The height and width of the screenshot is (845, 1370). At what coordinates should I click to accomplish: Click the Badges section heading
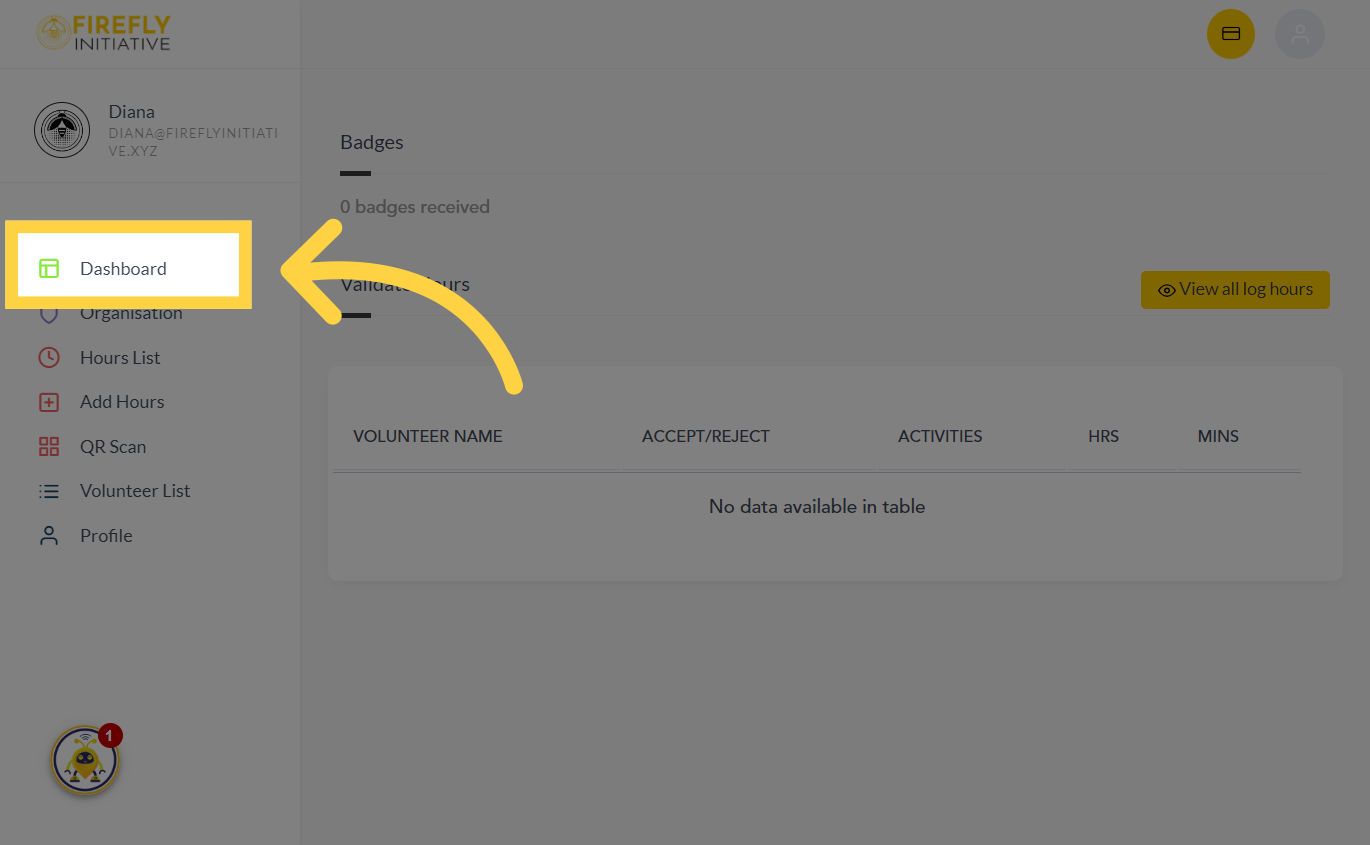(371, 141)
